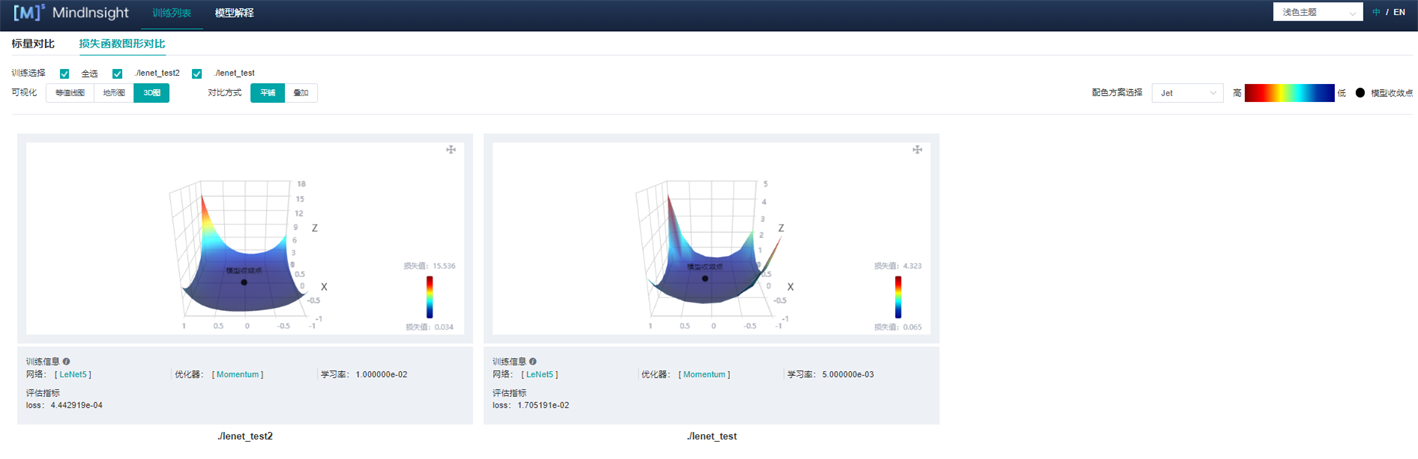Viewport: 1418px width, 459px height.
Task: Click fullscreen icon on lenet_test chart
Action: pos(917,150)
